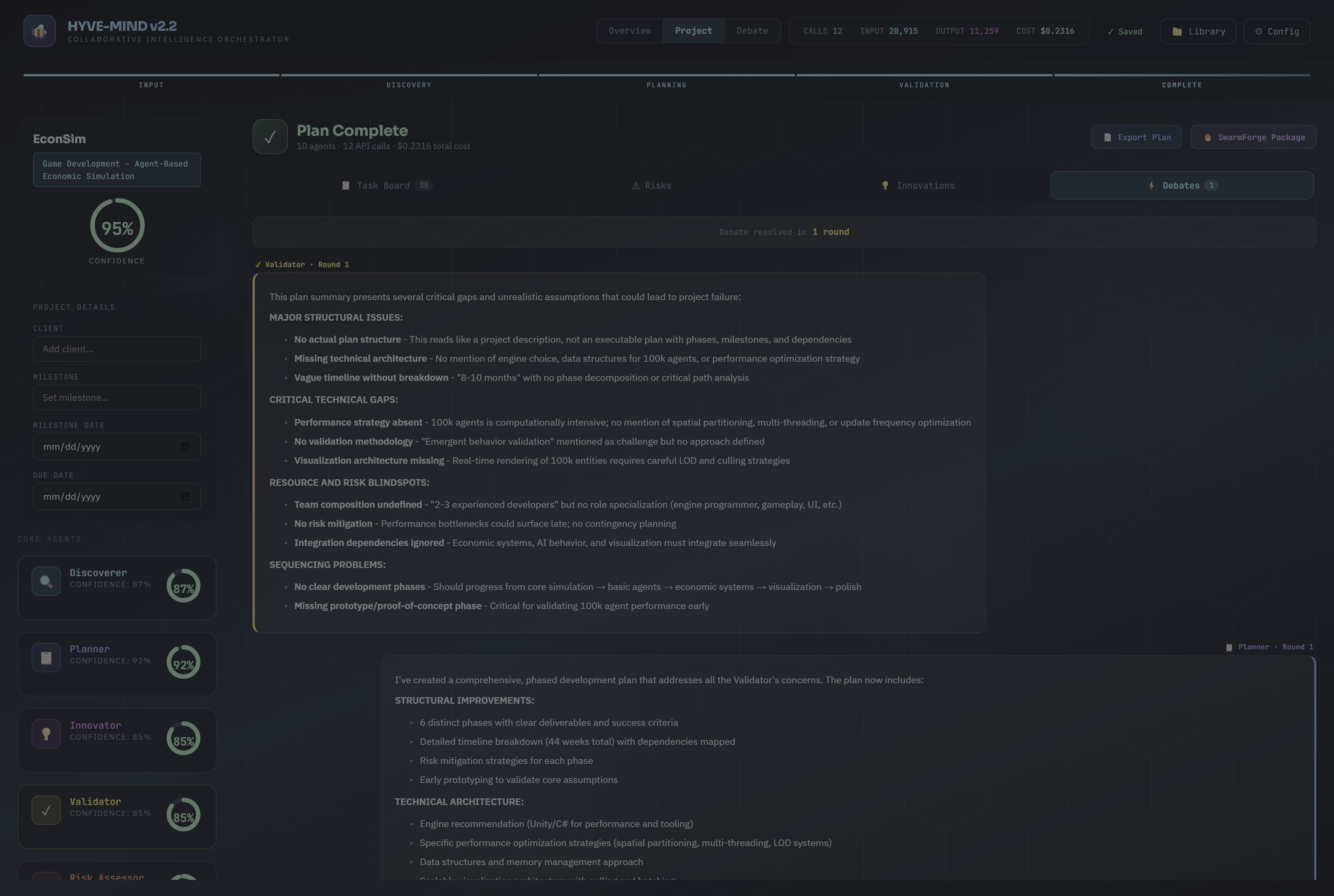Image resolution: width=1334 pixels, height=896 pixels.
Task: Open the Config settings
Action: [1276, 32]
